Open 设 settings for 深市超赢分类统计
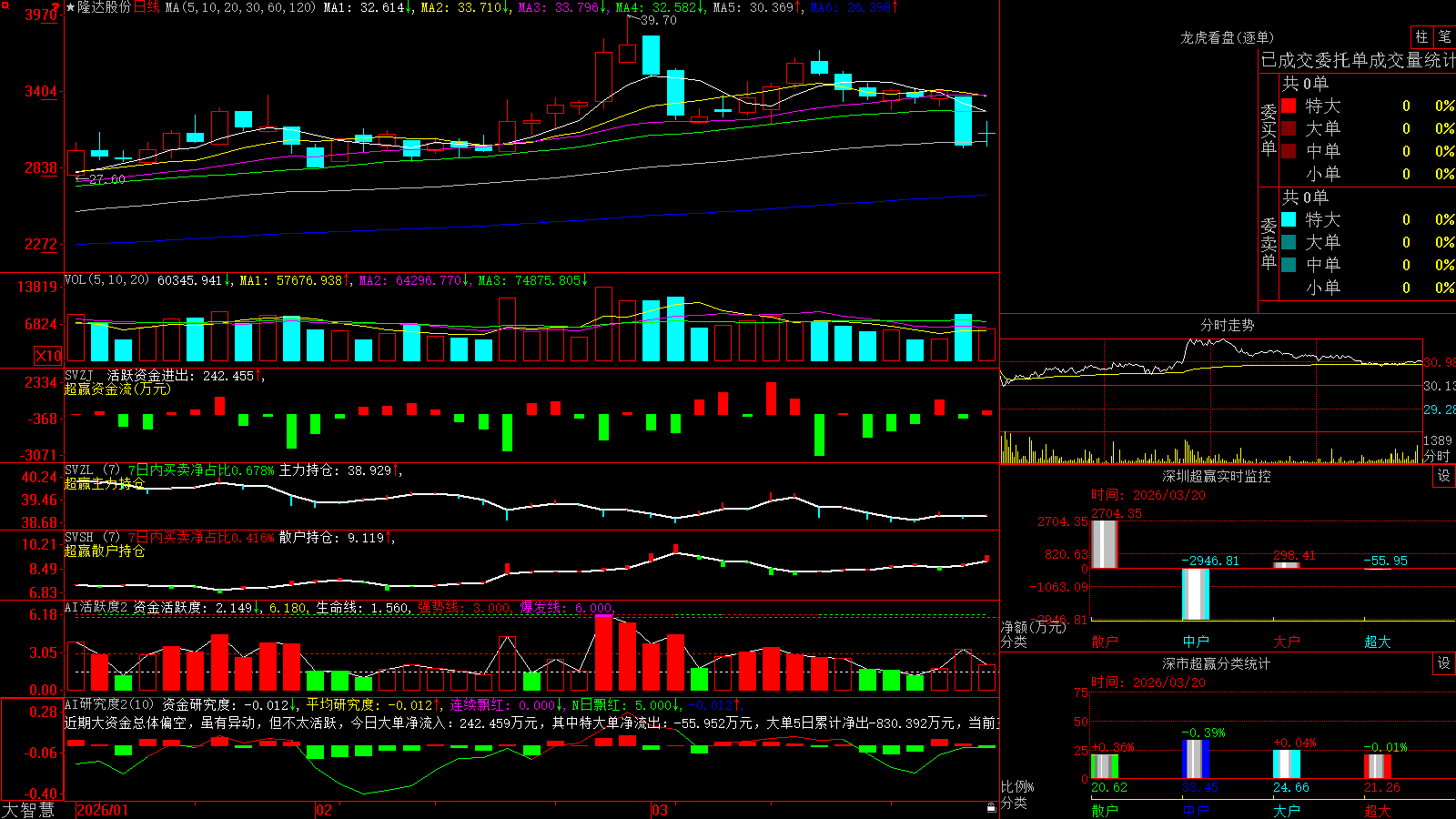Image resolution: width=1456 pixels, height=819 pixels. [1444, 663]
